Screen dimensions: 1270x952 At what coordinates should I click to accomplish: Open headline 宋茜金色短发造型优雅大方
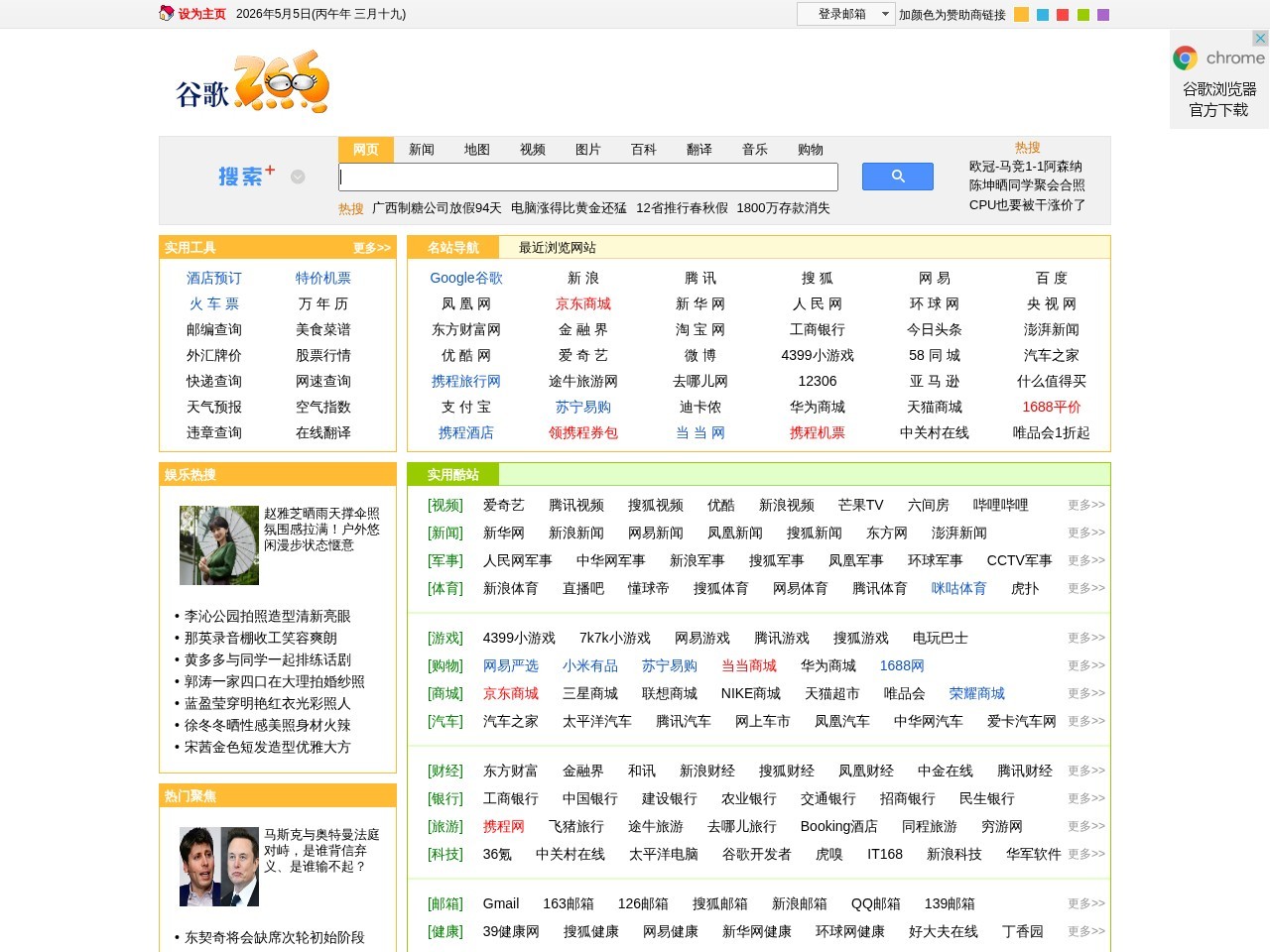click(x=268, y=747)
